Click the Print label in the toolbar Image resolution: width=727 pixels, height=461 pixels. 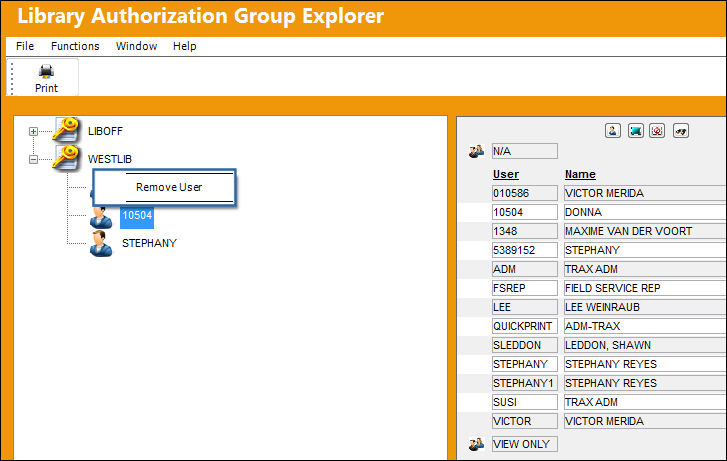(46, 88)
